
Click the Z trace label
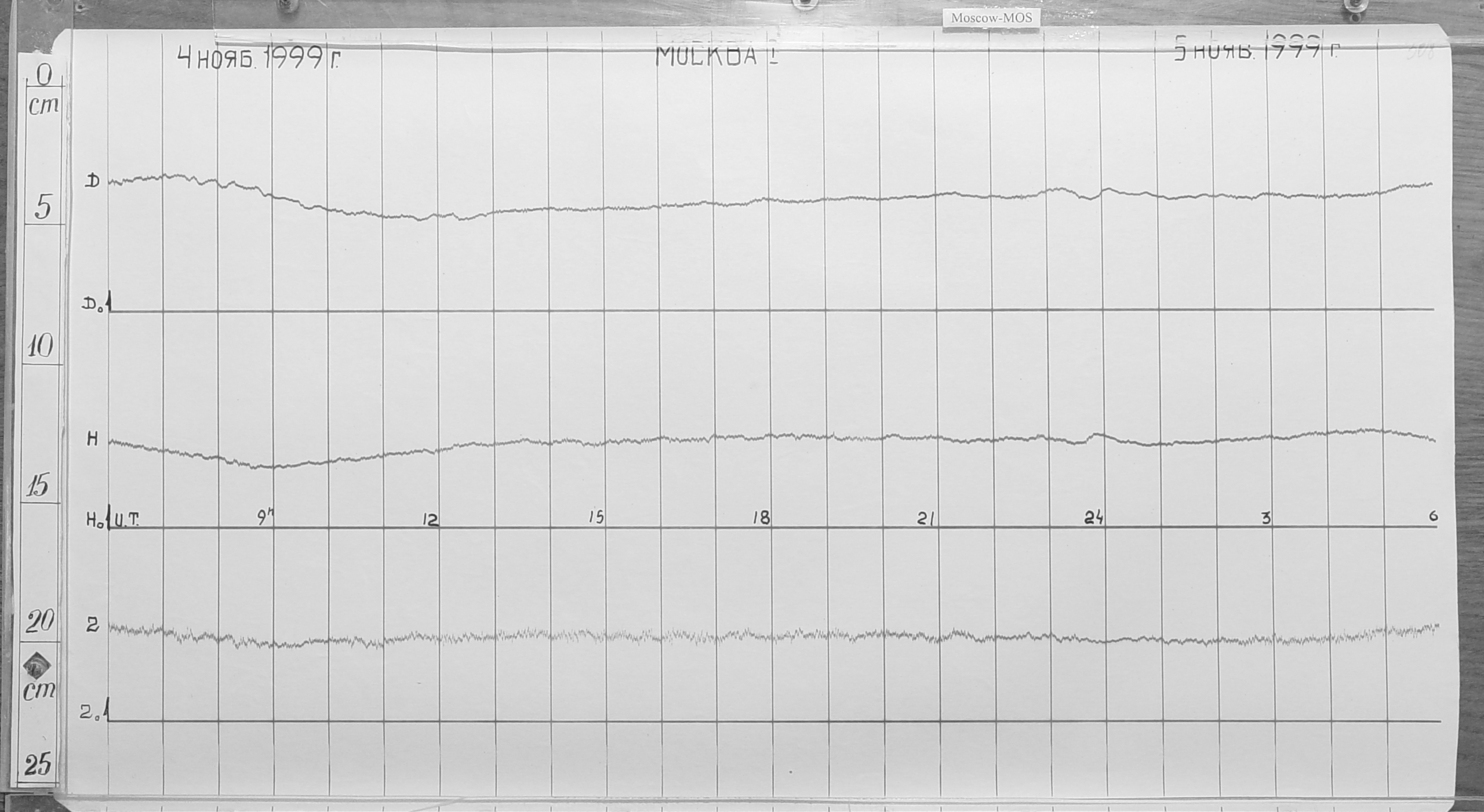point(92,625)
